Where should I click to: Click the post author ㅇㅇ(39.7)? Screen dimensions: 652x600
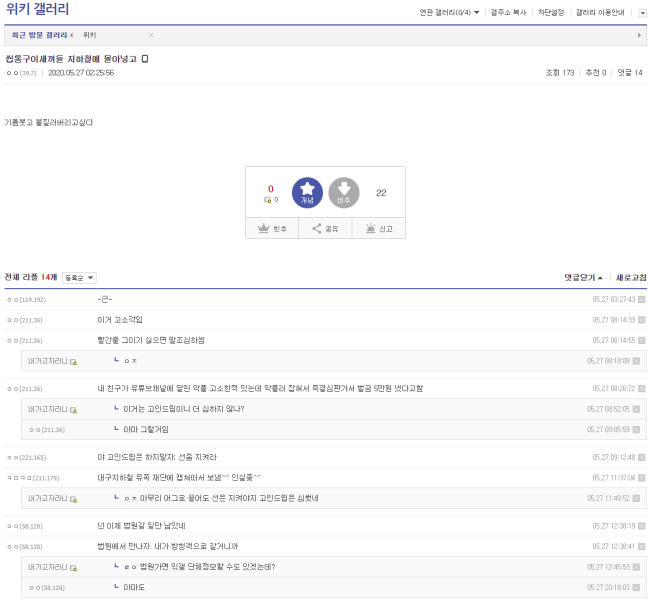pyautogui.click(x=22, y=73)
